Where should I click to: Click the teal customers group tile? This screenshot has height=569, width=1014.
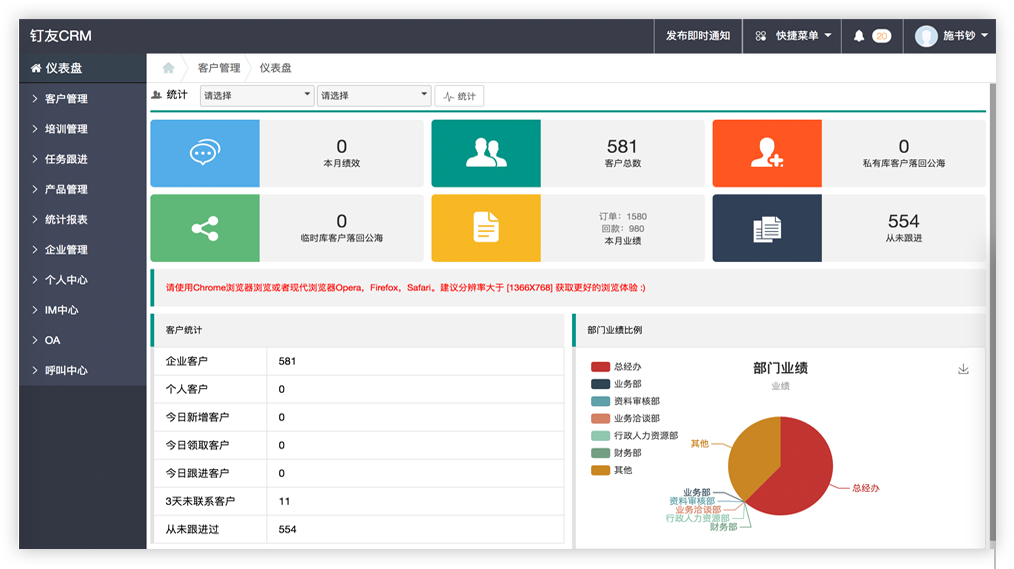point(486,153)
